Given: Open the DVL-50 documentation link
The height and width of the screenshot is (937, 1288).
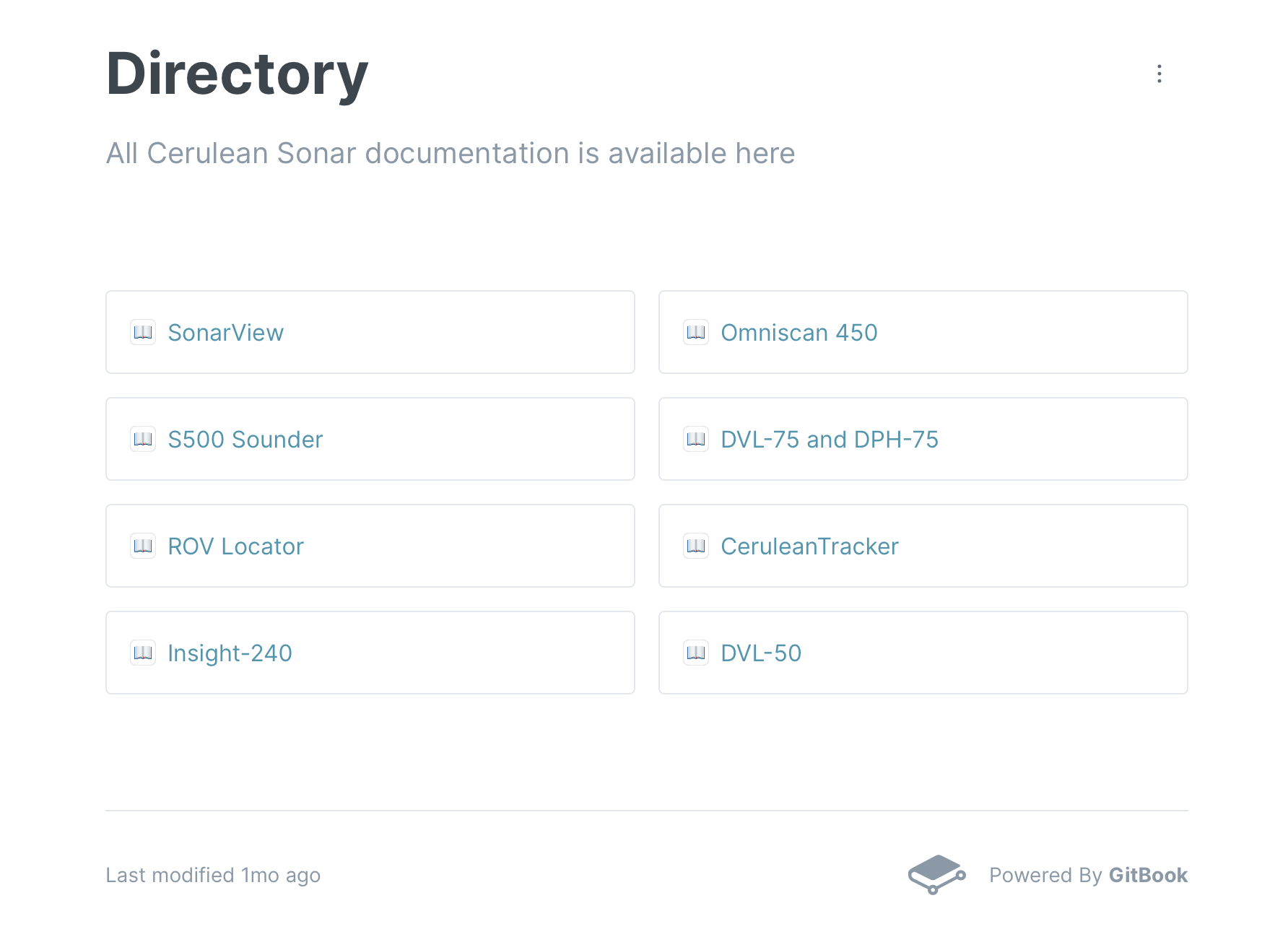Looking at the screenshot, I should tap(923, 653).
